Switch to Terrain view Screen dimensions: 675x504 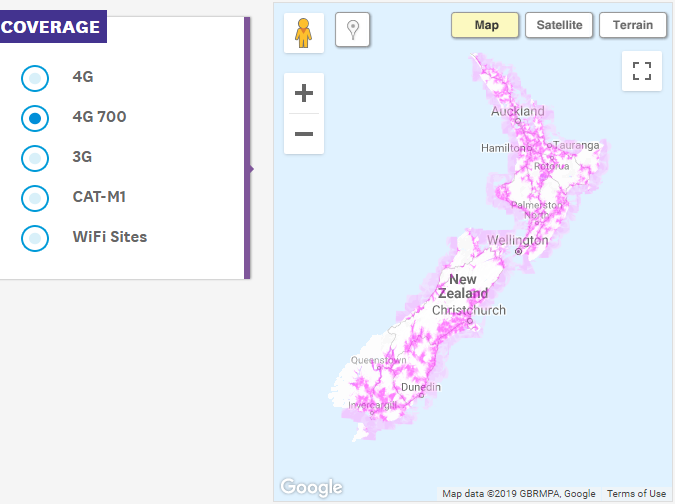click(633, 25)
